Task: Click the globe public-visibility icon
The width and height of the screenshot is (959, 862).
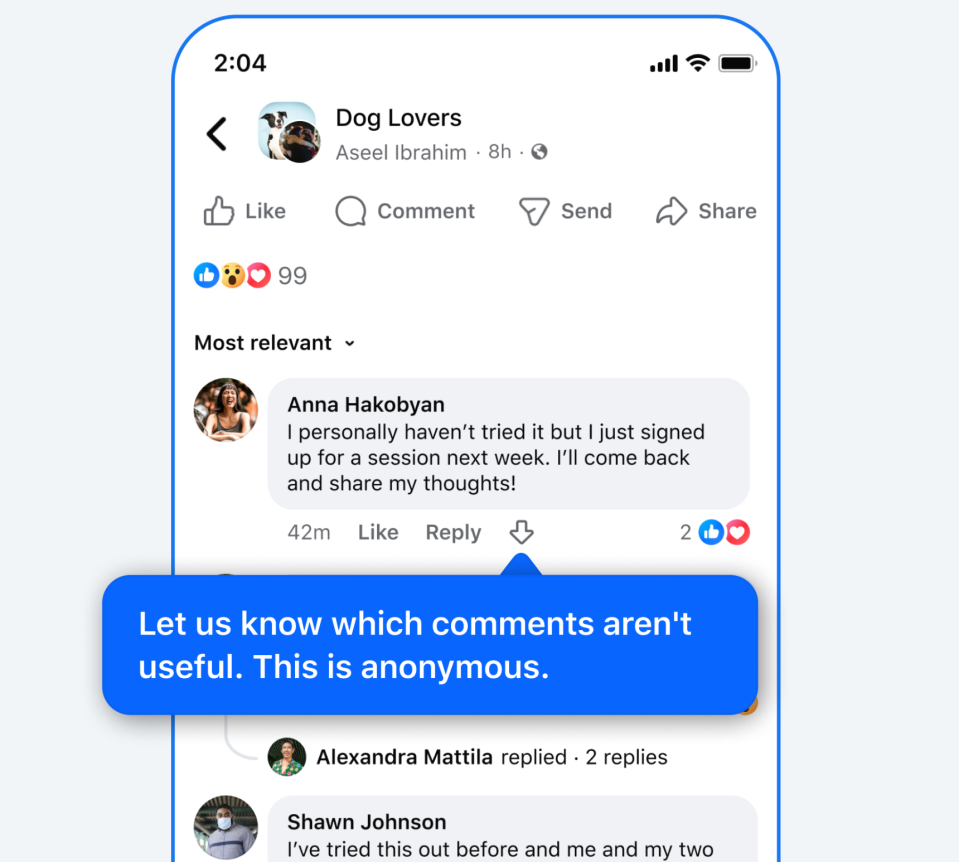Action: click(x=539, y=152)
